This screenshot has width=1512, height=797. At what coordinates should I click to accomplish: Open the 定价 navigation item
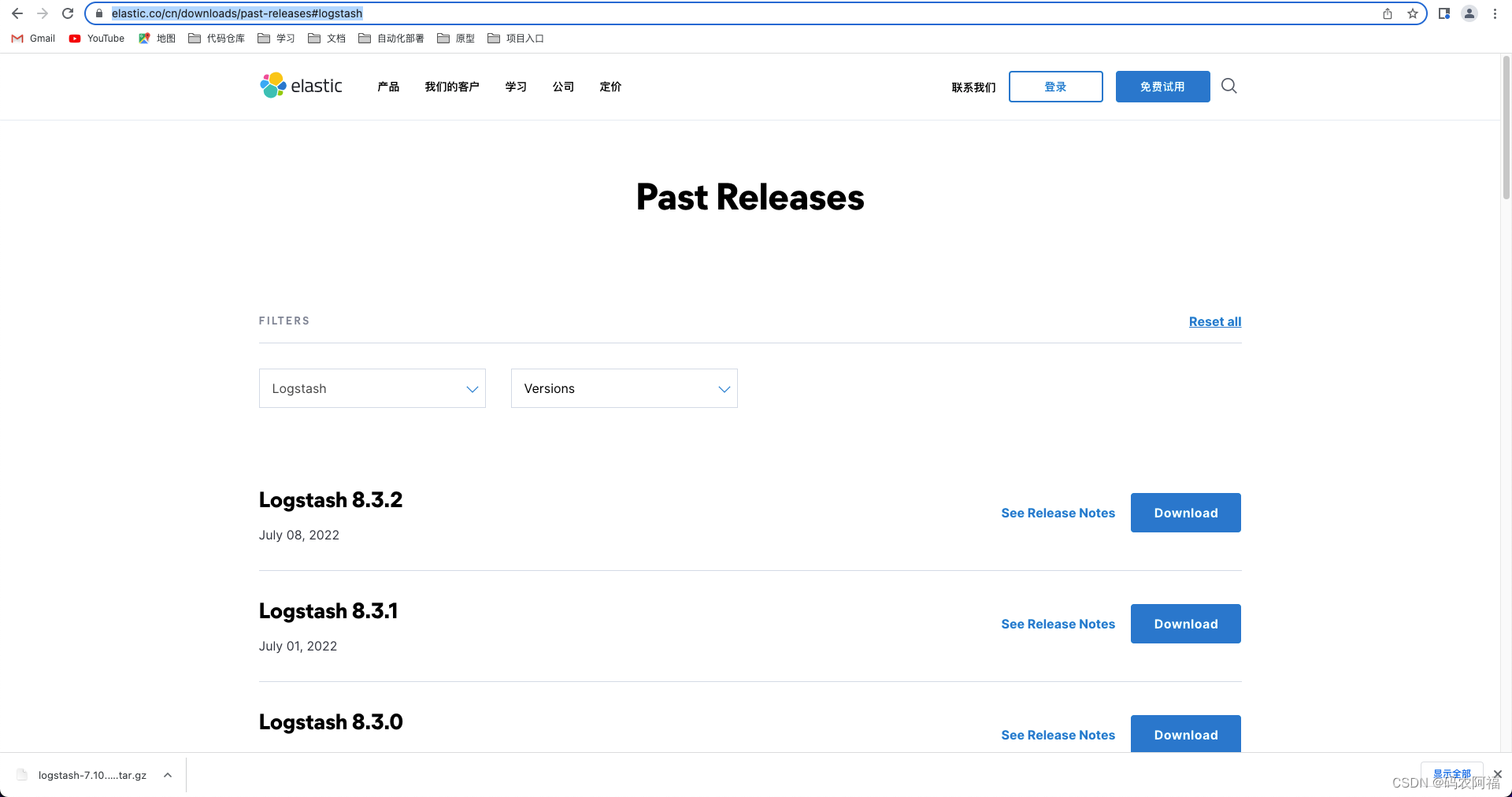[x=610, y=87]
